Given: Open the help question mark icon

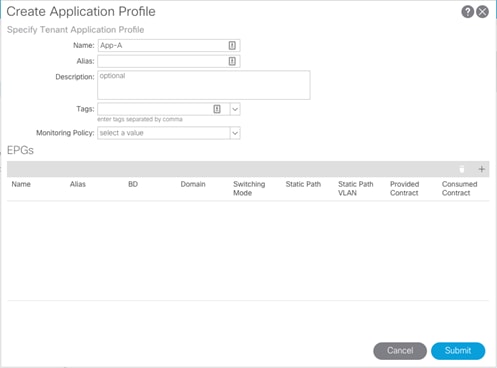Looking at the screenshot, I should coord(467,12).
